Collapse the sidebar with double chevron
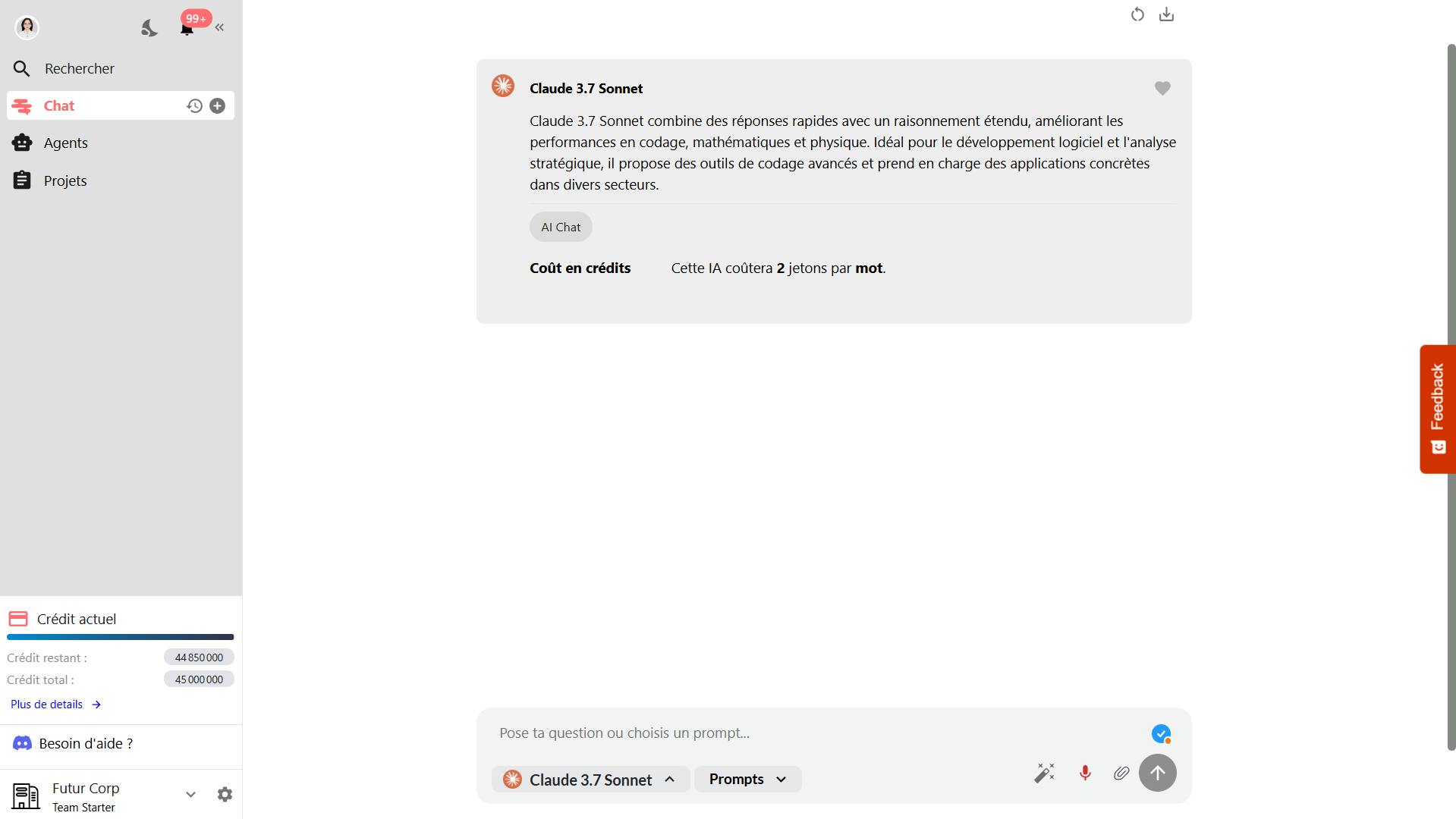This screenshot has width=1456, height=819. tap(219, 28)
